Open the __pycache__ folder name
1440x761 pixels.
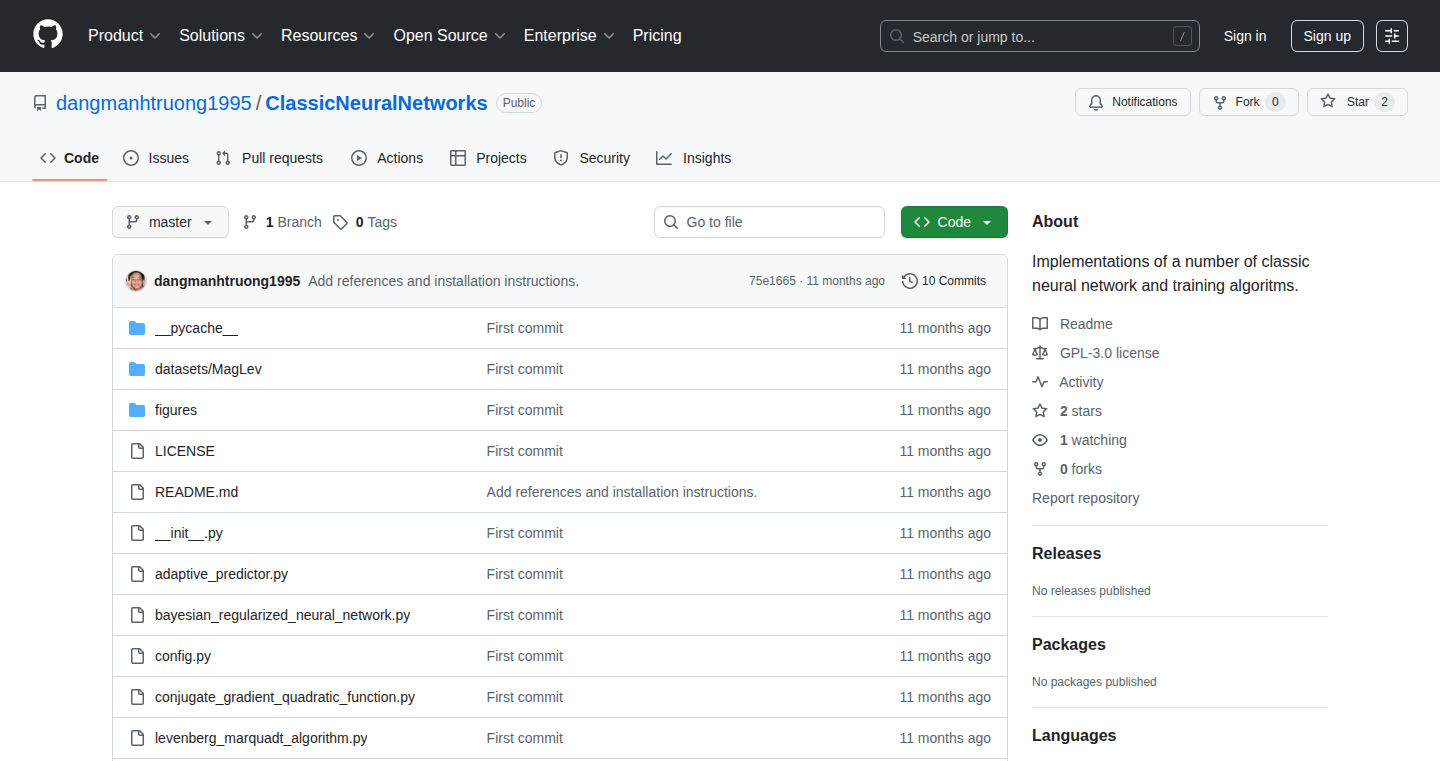click(196, 328)
